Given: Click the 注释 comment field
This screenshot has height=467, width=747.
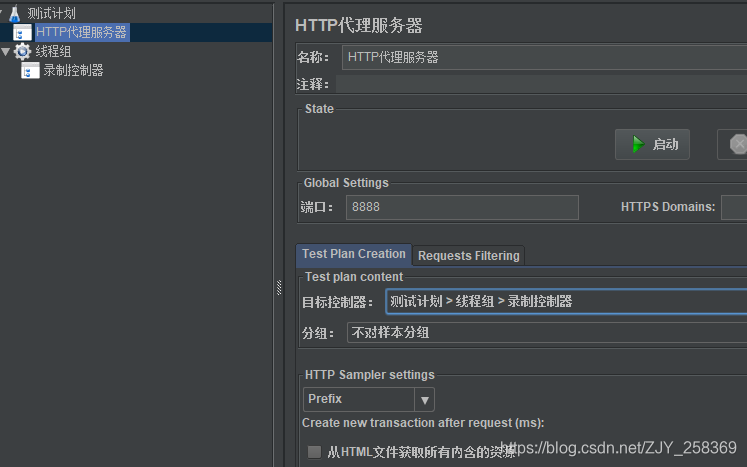Looking at the screenshot, I should [541, 84].
